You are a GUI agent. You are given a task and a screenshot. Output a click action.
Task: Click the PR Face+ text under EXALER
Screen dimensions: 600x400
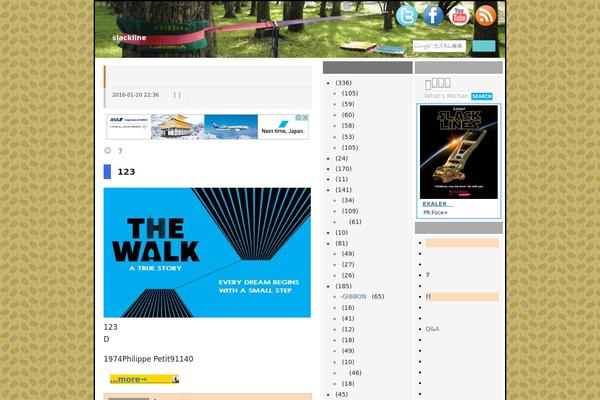pos(435,212)
